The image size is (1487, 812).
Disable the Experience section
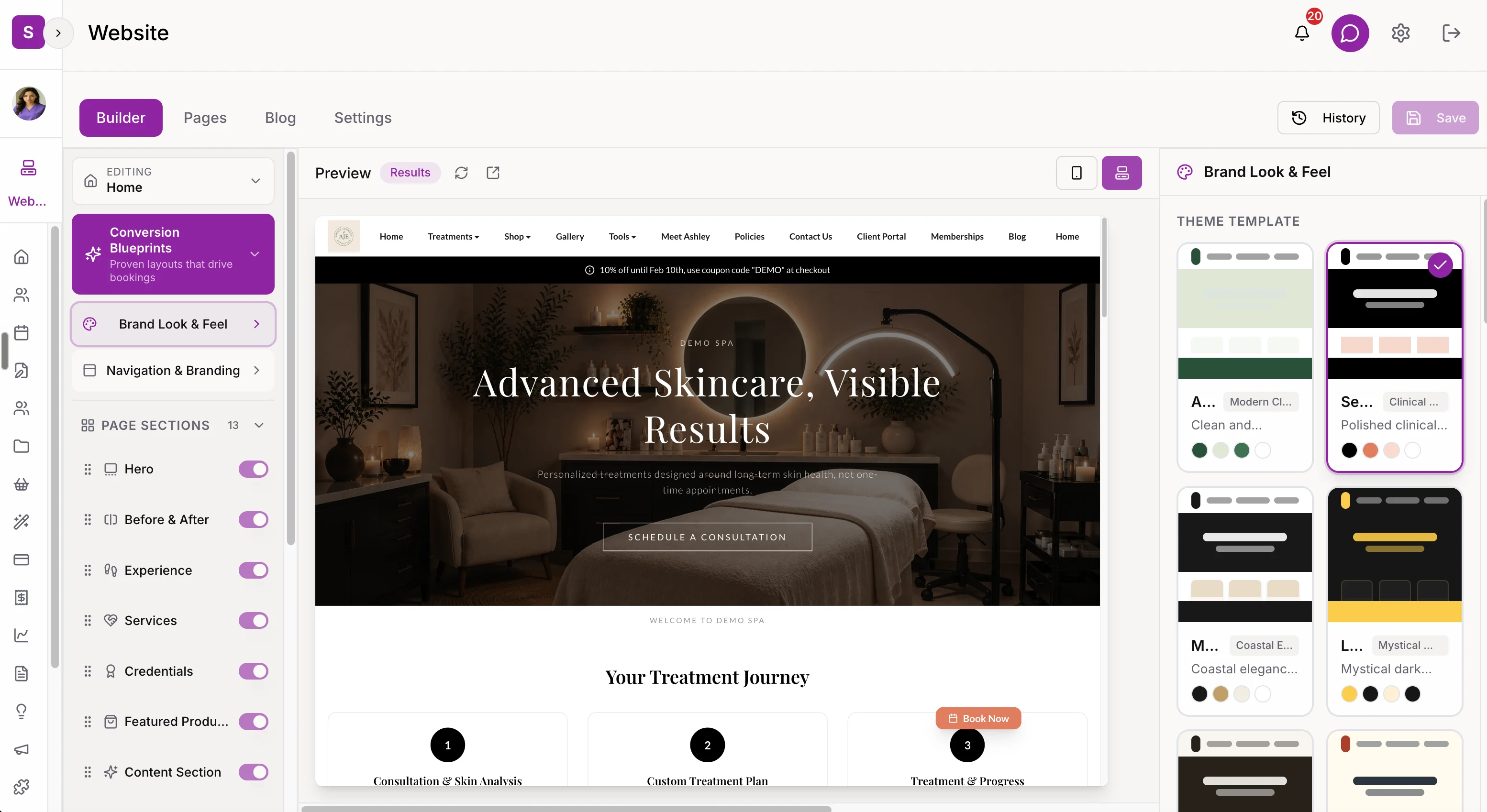click(254, 570)
